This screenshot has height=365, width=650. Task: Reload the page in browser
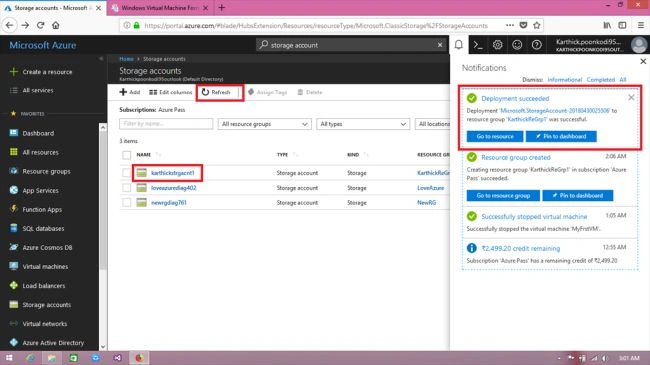click(x=40, y=25)
